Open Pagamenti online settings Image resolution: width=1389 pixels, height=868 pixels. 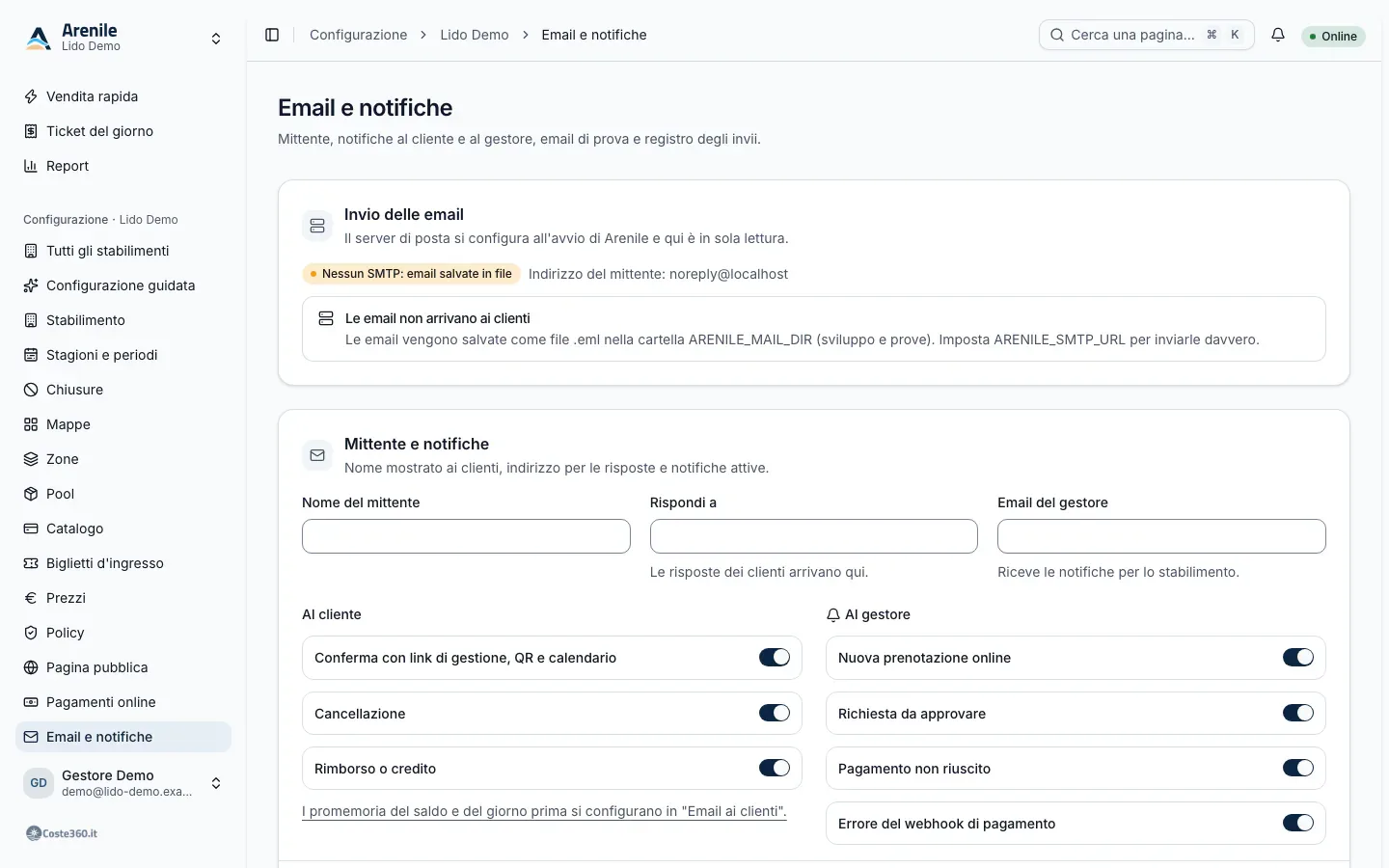coord(123,702)
